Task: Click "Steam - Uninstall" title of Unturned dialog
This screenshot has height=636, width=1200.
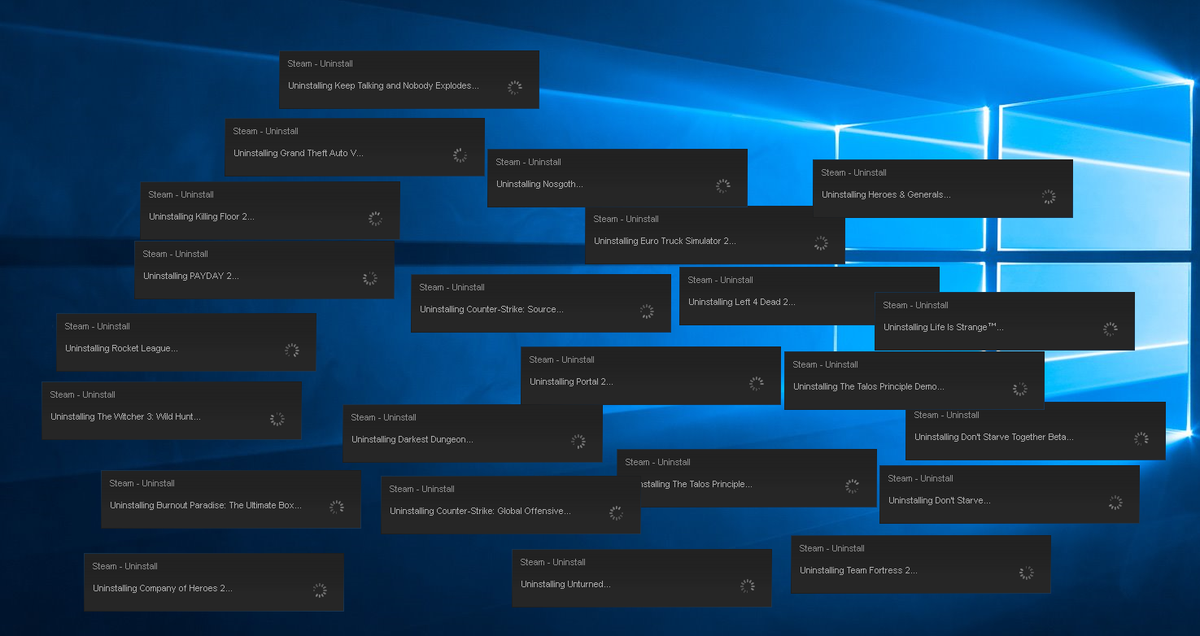Action: [553, 563]
